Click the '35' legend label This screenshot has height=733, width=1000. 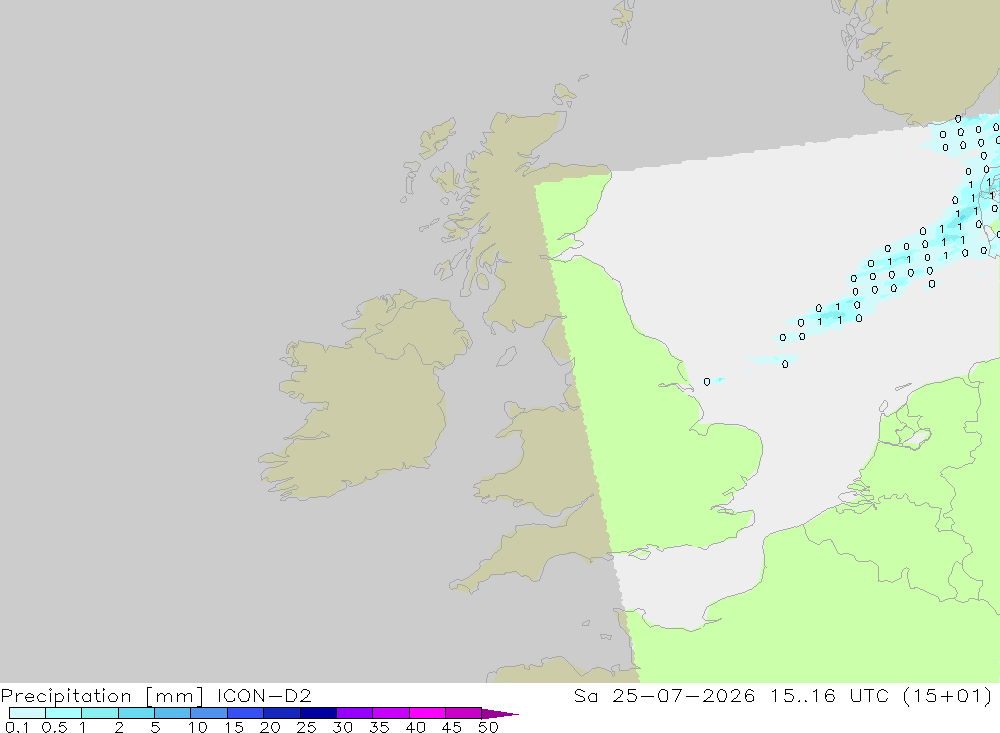click(379, 727)
